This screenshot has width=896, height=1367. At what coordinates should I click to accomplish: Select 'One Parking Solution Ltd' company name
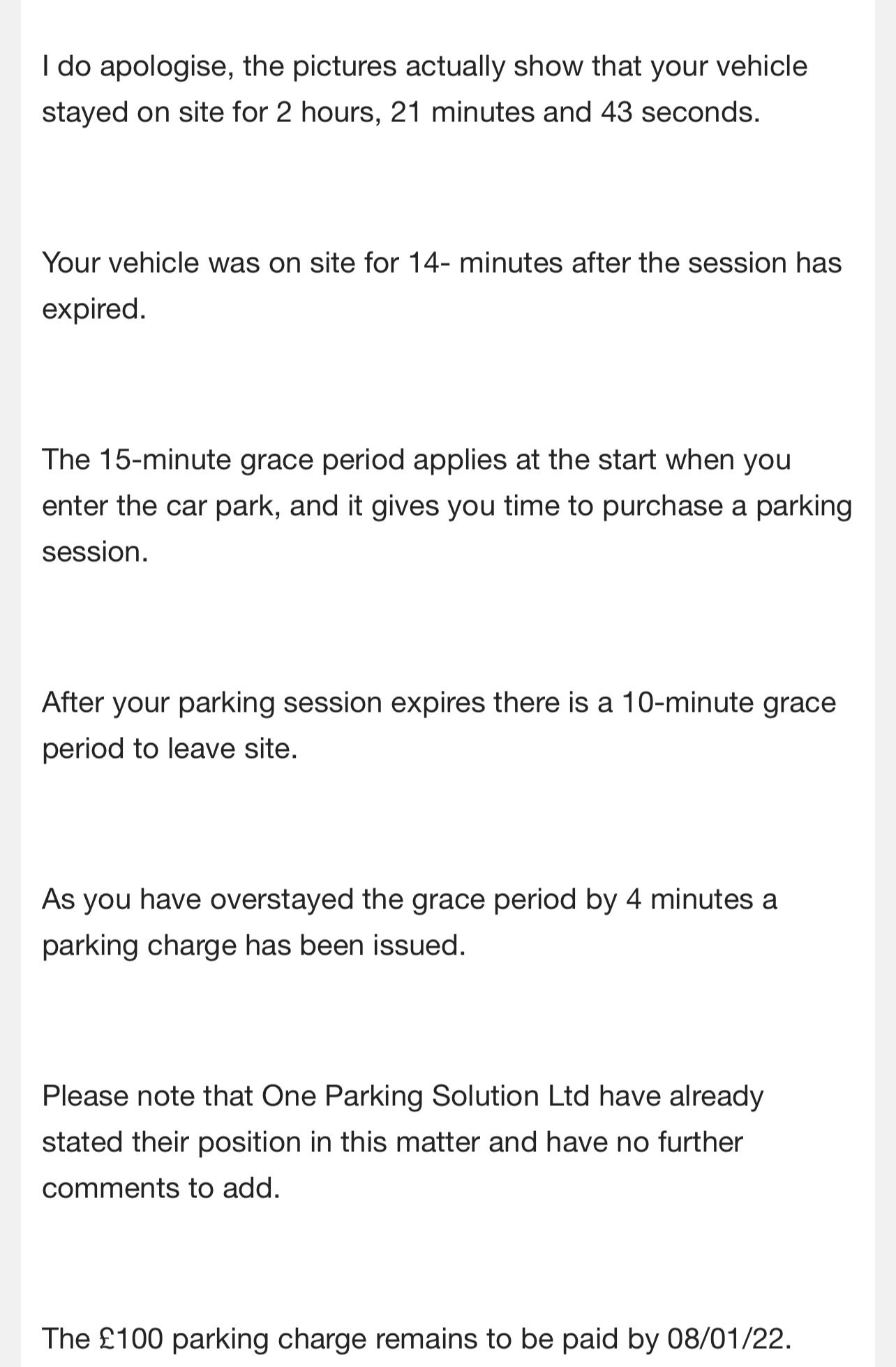click(x=427, y=1096)
